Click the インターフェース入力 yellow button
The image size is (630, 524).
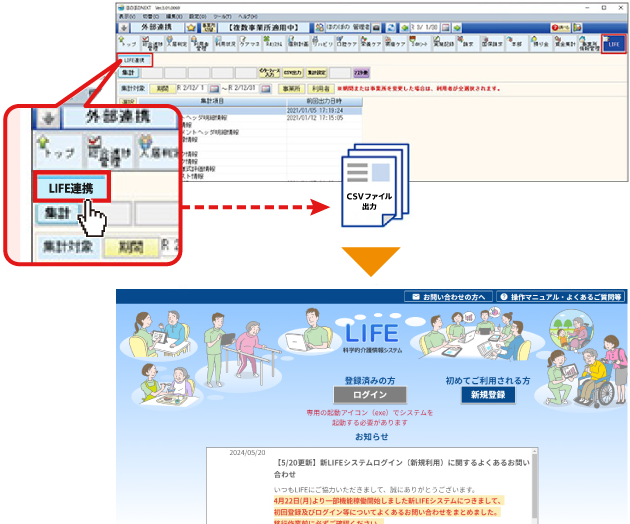(269, 73)
